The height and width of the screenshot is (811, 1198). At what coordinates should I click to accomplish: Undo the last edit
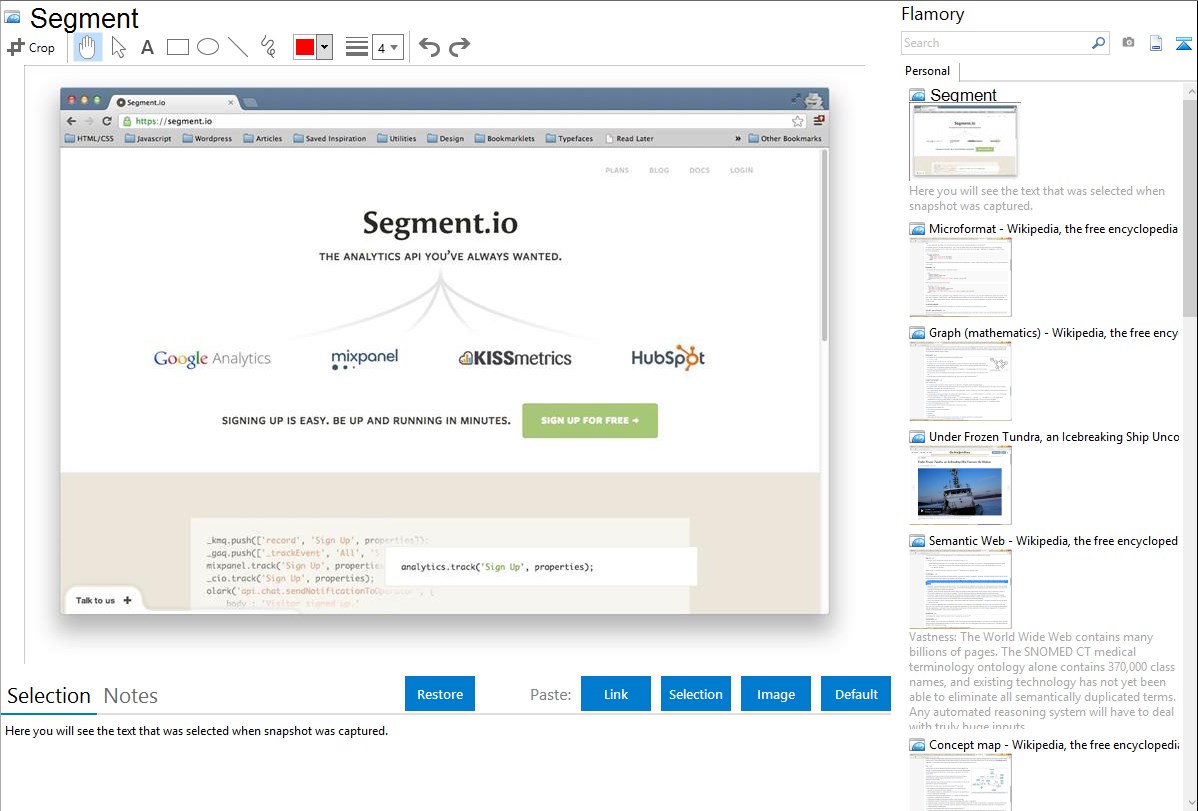tap(429, 47)
